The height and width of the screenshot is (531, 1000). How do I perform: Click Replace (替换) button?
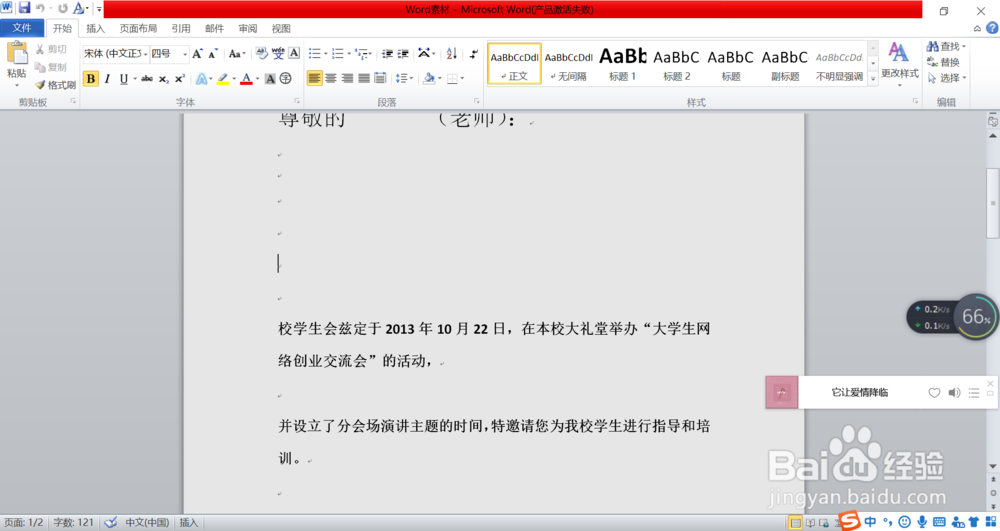[x=944, y=62]
